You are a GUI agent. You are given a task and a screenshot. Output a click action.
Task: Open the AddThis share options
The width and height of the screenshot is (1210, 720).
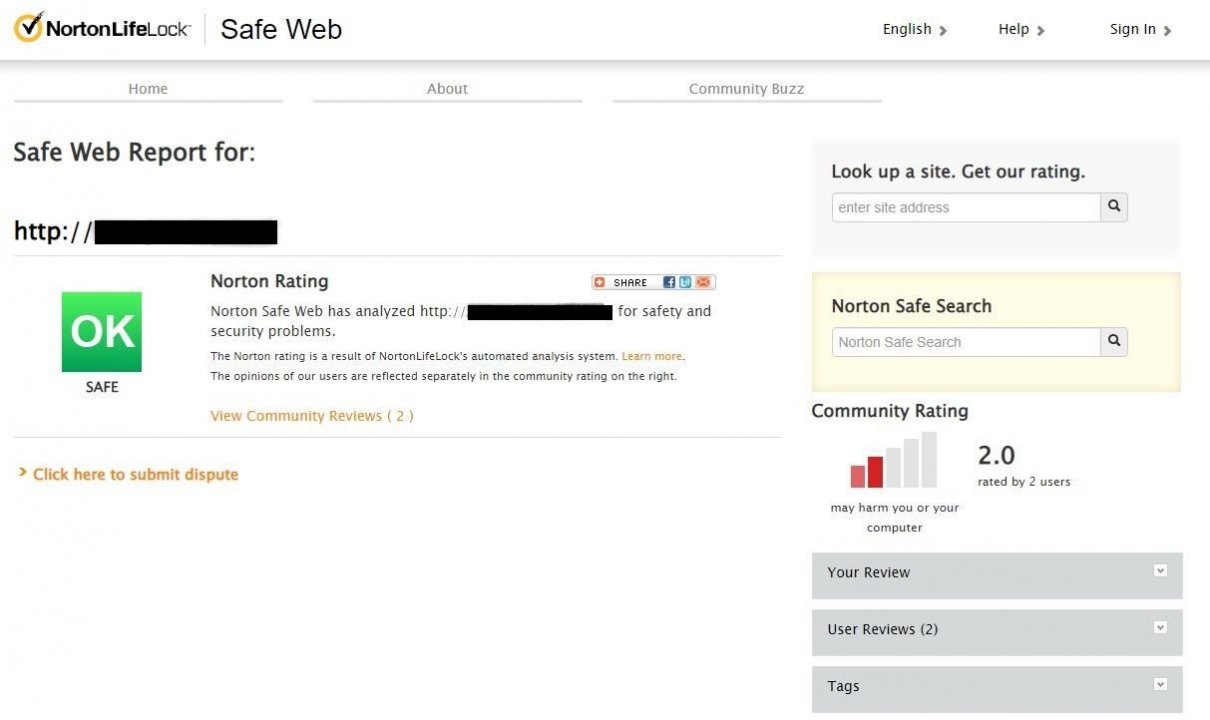(x=598, y=282)
